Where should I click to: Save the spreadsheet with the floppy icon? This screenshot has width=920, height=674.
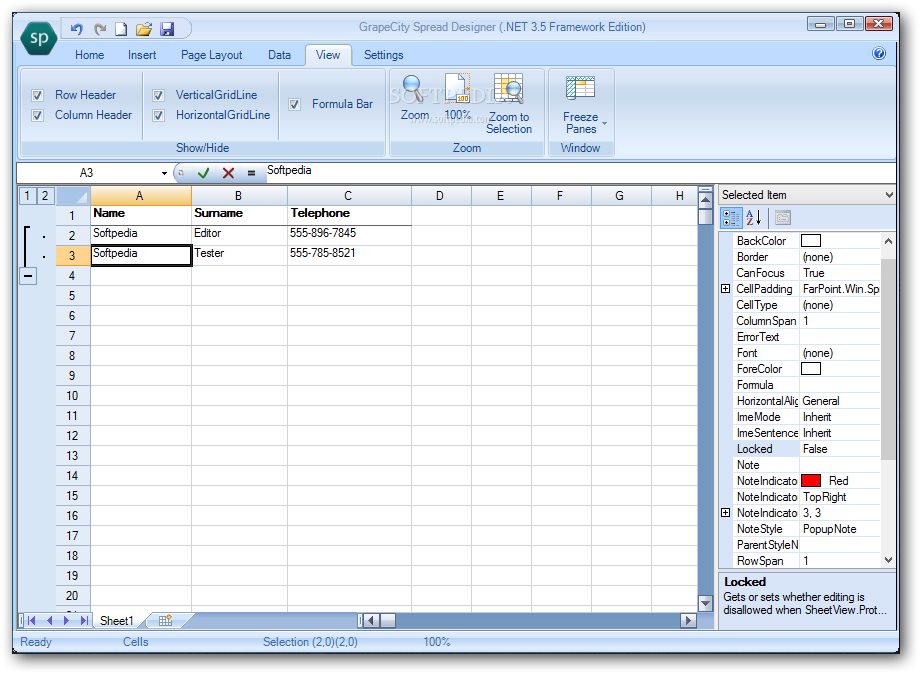[x=167, y=29]
